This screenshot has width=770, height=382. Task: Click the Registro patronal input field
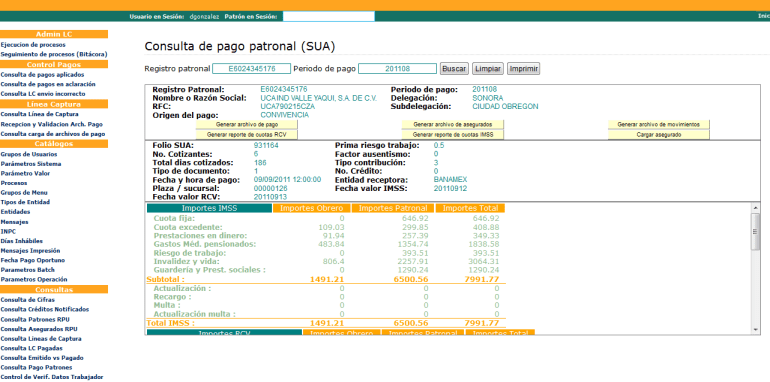click(251, 69)
